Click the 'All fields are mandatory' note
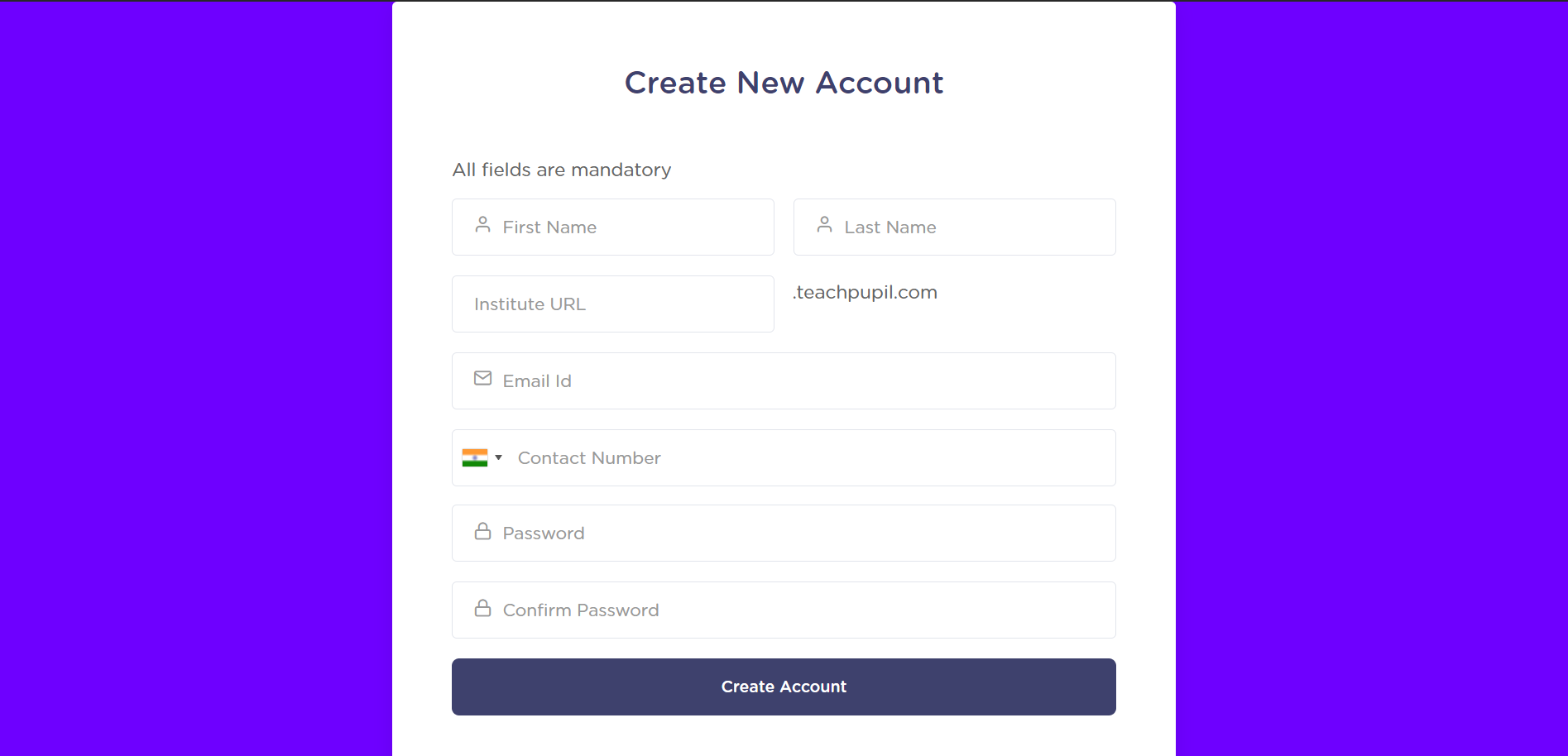Image resolution: width=1568 pixels, height=756 pixels. pyautogui.click(x=562, y=170)
